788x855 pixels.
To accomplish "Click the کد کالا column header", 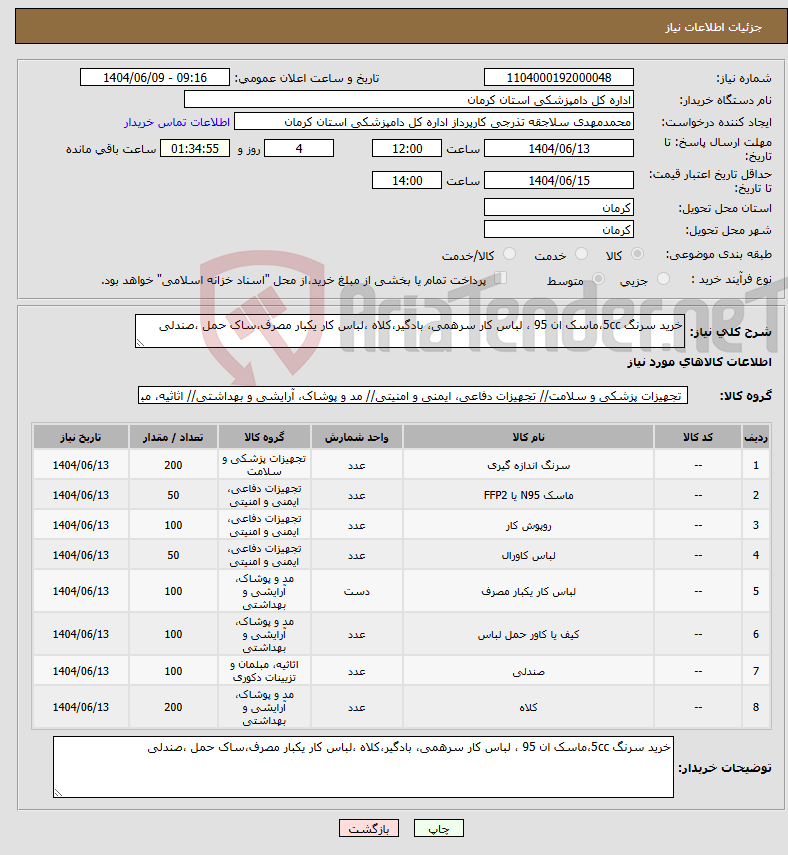I will [698, 437].
